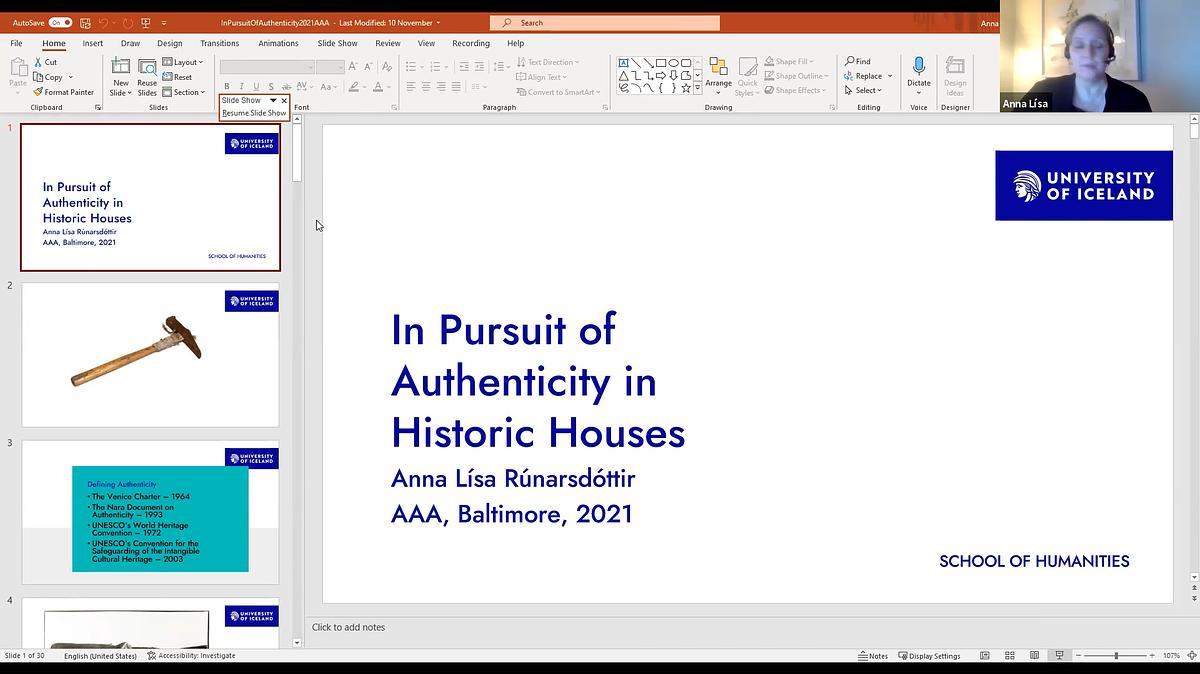
Task: Switch to the Animations tab
Action: point(278,43)
